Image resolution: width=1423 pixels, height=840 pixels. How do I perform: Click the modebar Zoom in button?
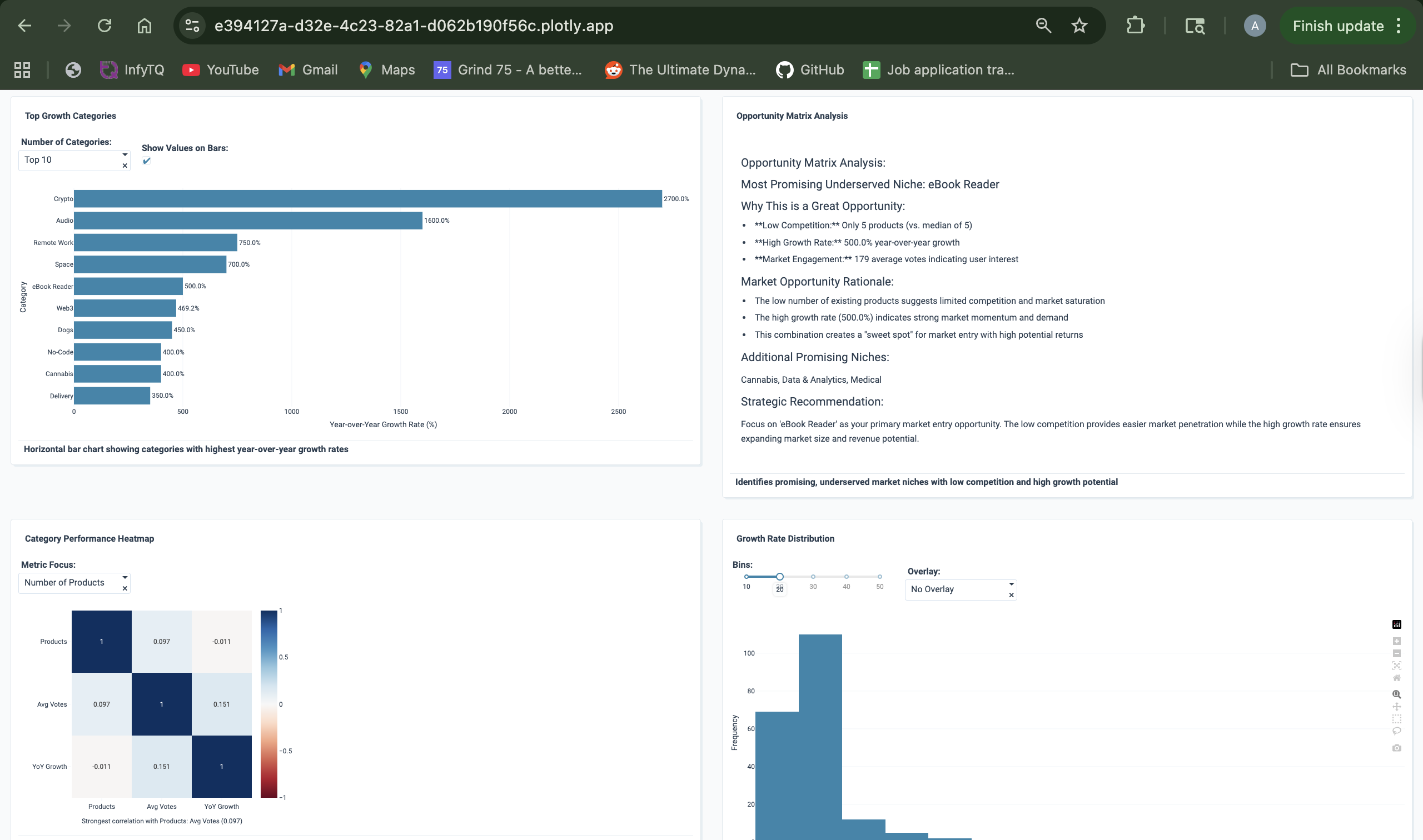click(1396, 641)
